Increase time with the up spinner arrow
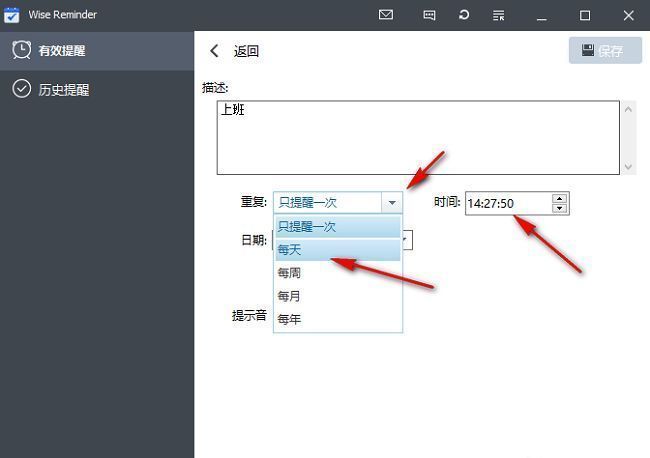This screenshot has height=458, width=650. click(x=559, y=198)
